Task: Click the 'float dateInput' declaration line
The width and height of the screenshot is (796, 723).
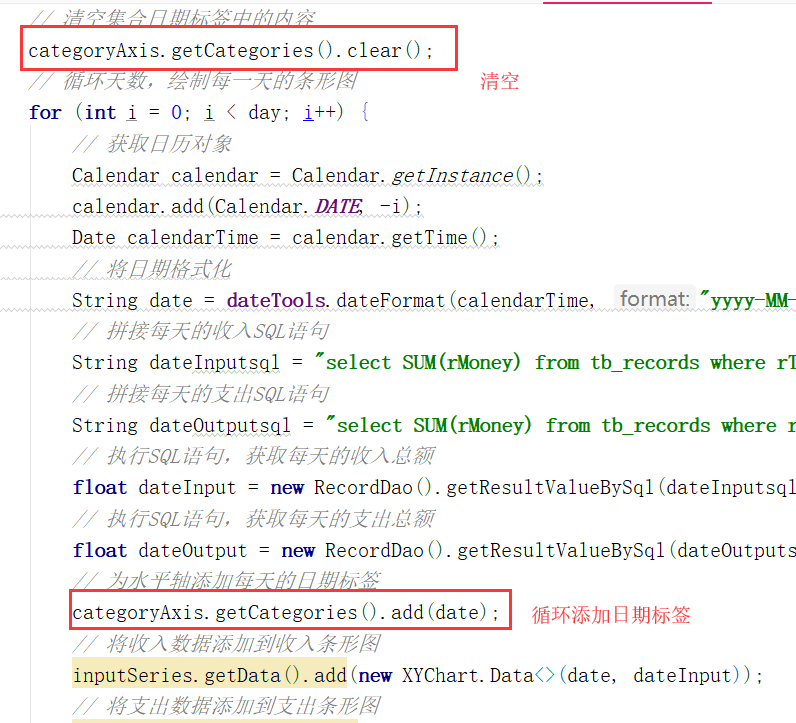Action: coord(434,488)
